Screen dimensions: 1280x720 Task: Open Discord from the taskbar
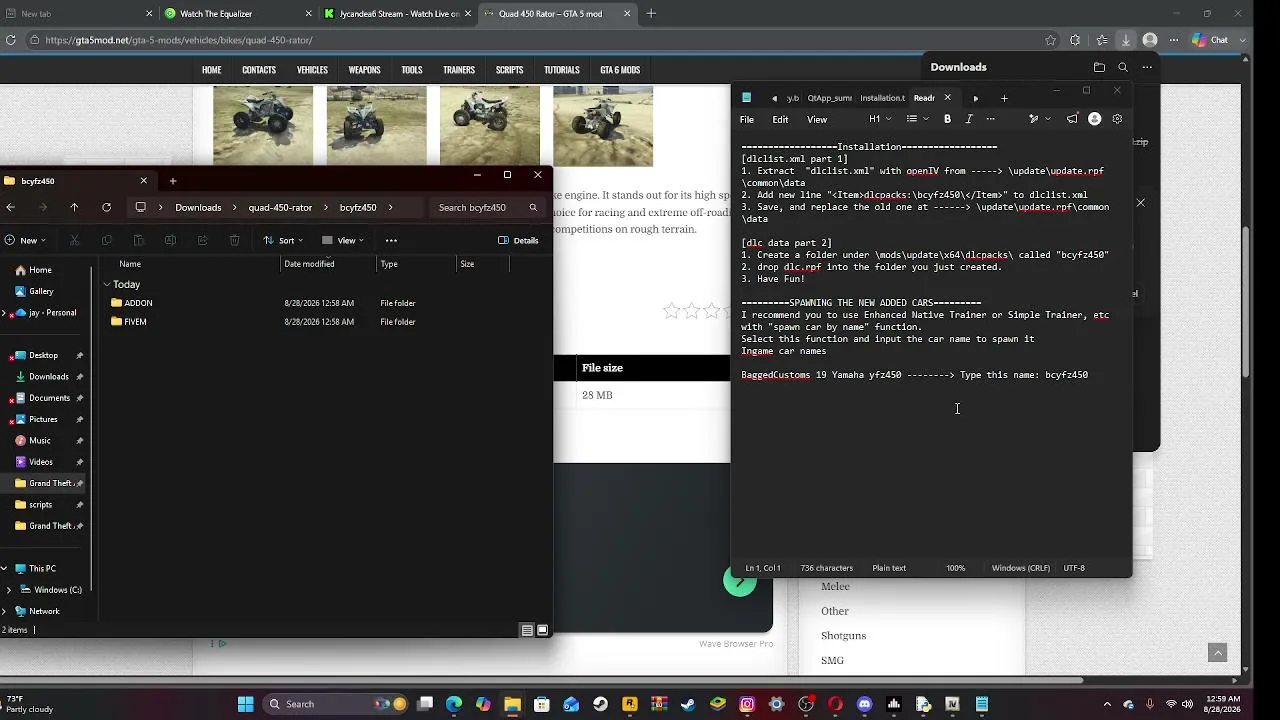click(864, 704)
